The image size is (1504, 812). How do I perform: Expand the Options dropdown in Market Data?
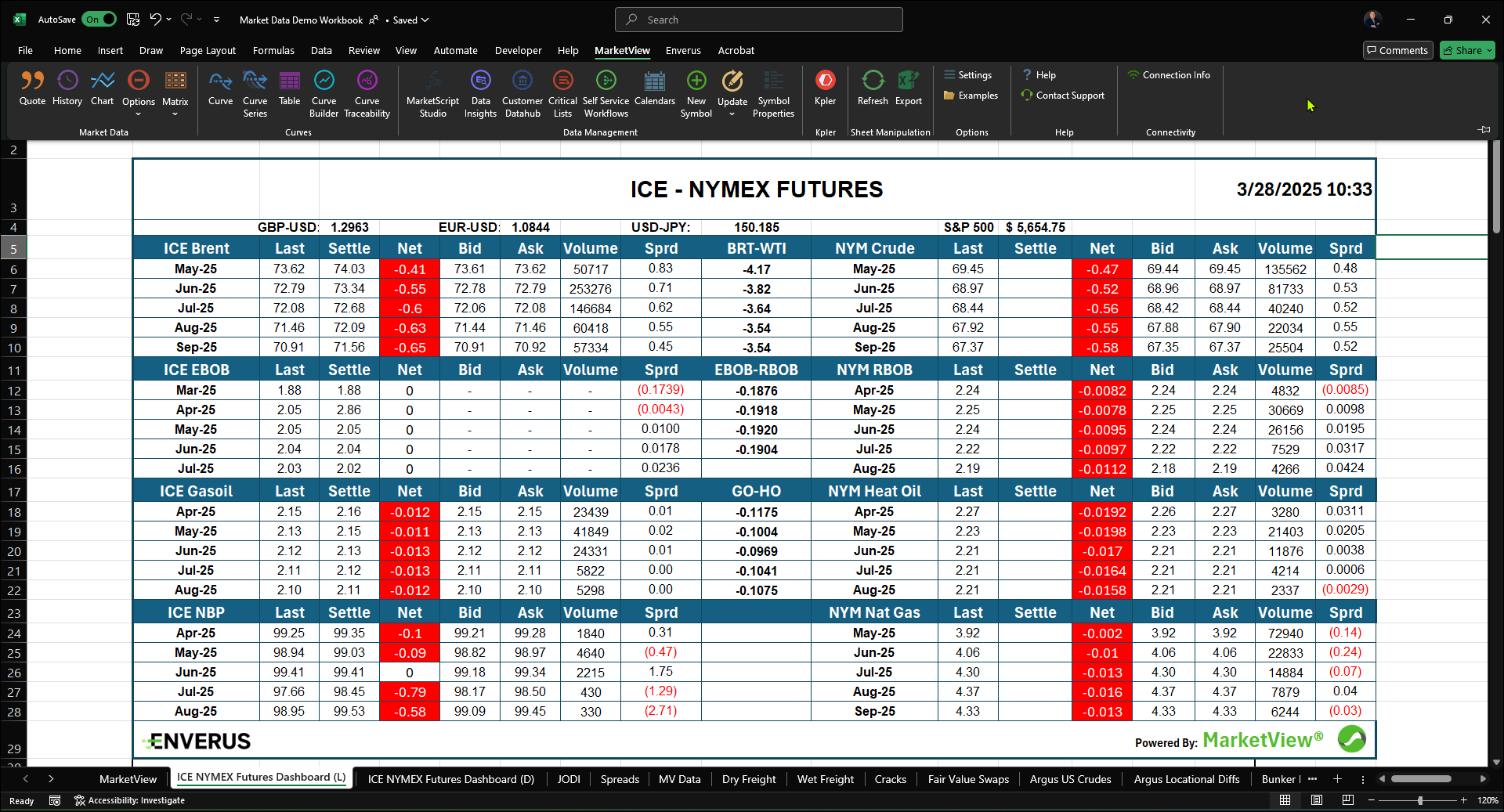(x=139, y=114)
